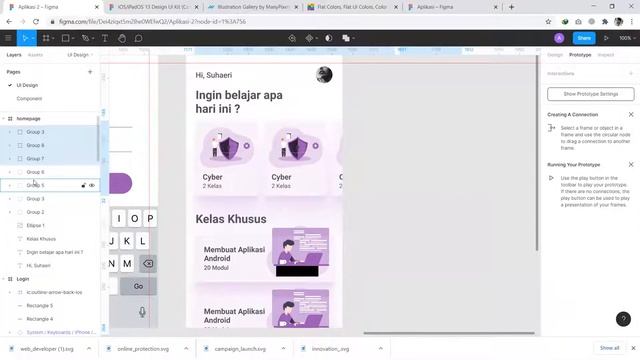Screen dimensions: 640x360
Task: Click Show all downloads
Action: coord(609,348)
